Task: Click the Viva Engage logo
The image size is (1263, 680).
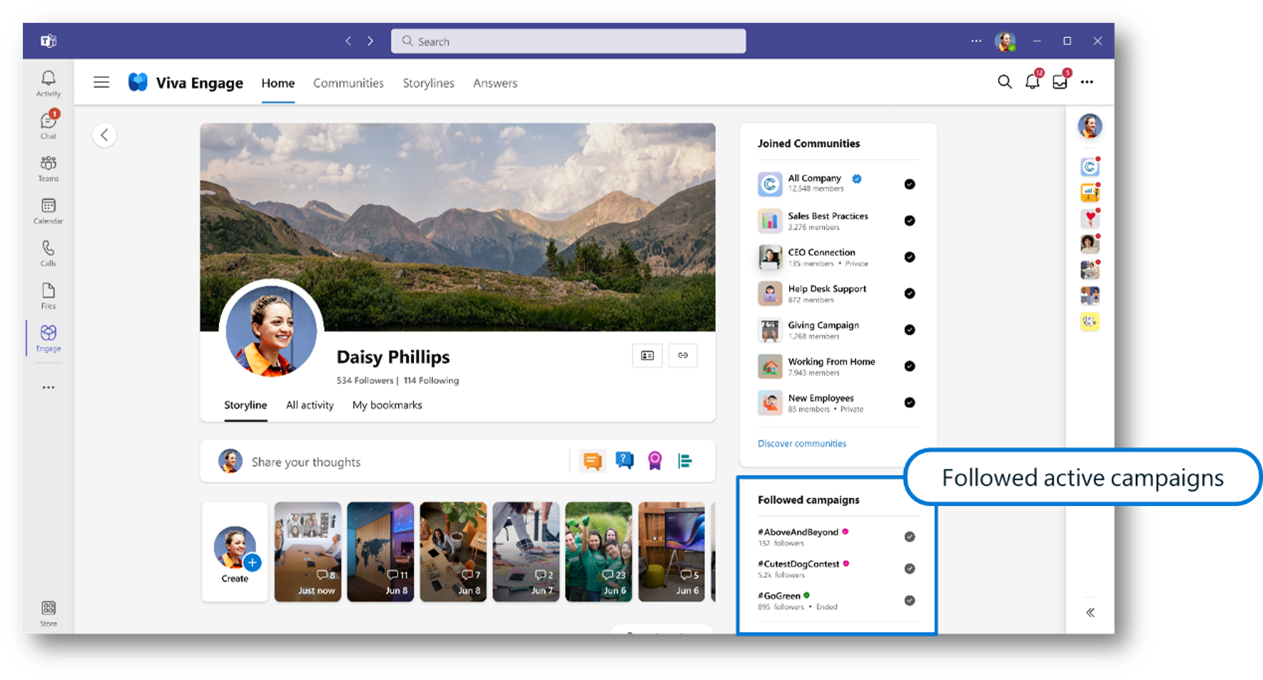Action: click(x=138, y=82)
